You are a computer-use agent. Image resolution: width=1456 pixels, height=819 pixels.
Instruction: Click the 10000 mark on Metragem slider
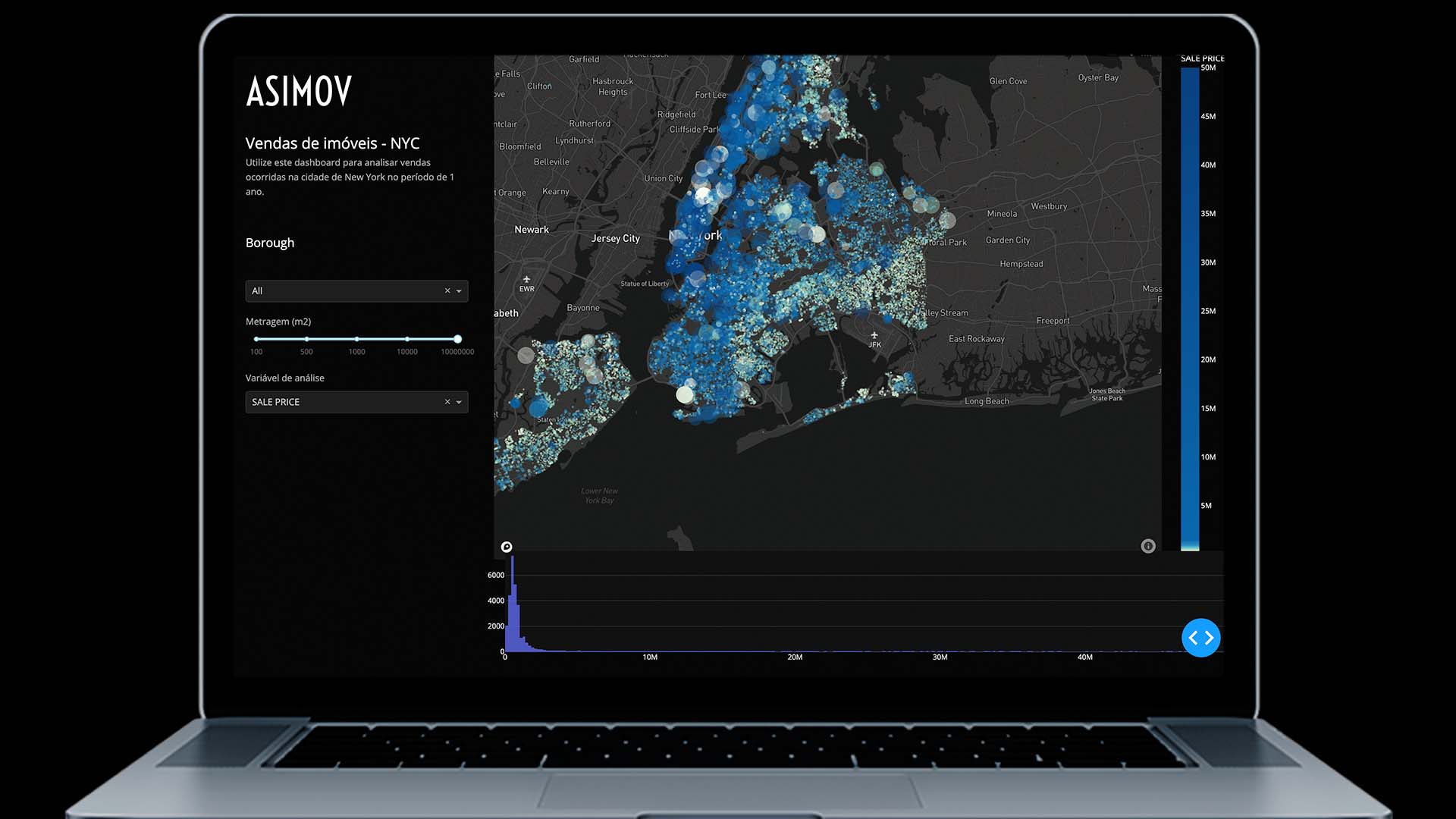(x=407, y=339)
